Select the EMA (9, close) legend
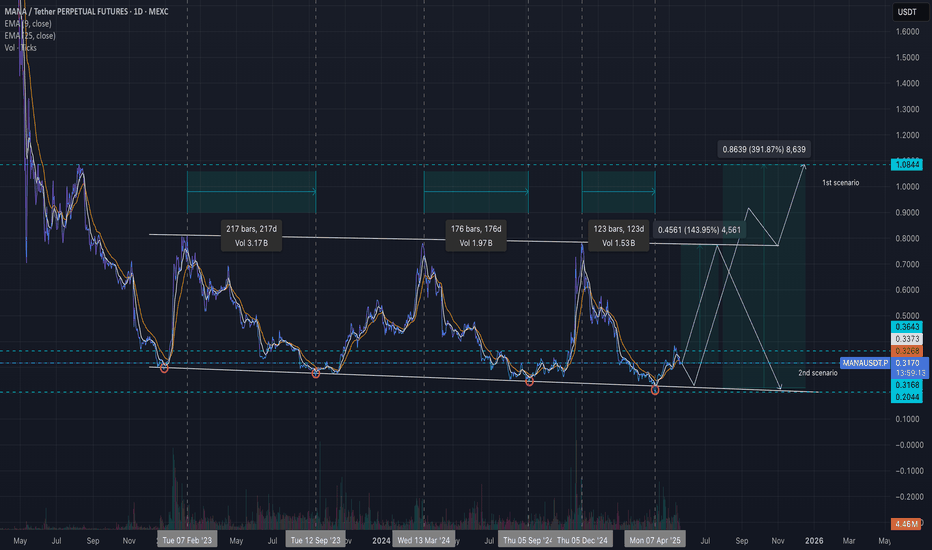The image size is (932, 550). 28,24
